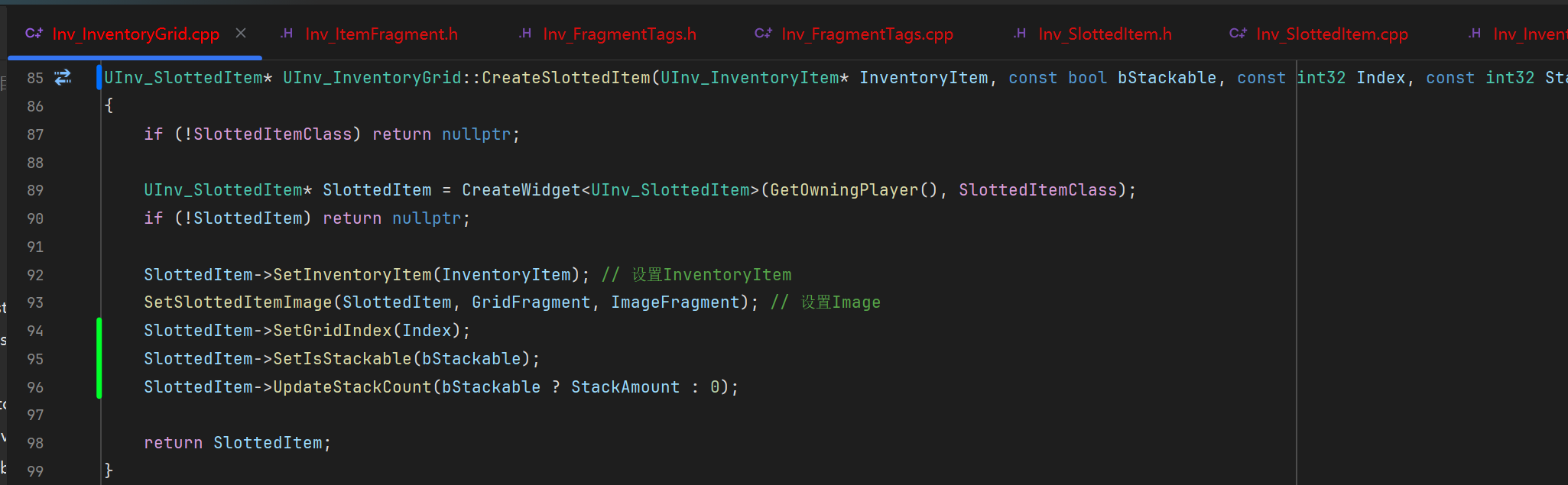This screenshot has width=1568, height=485.
Task: Click nullptr on line 87
Action: point(476,134)
